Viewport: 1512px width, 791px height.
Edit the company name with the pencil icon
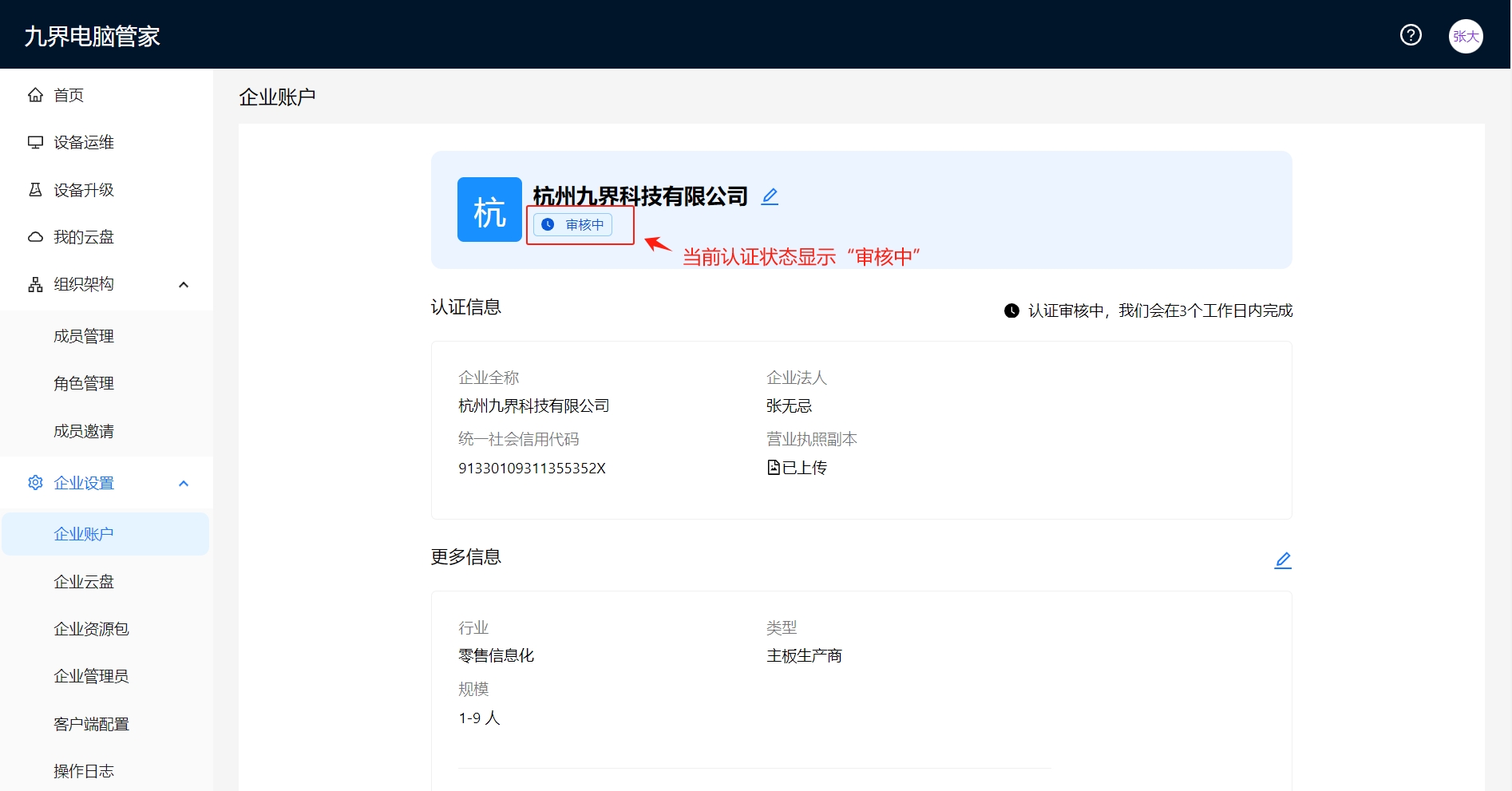(x=770, y=196)
